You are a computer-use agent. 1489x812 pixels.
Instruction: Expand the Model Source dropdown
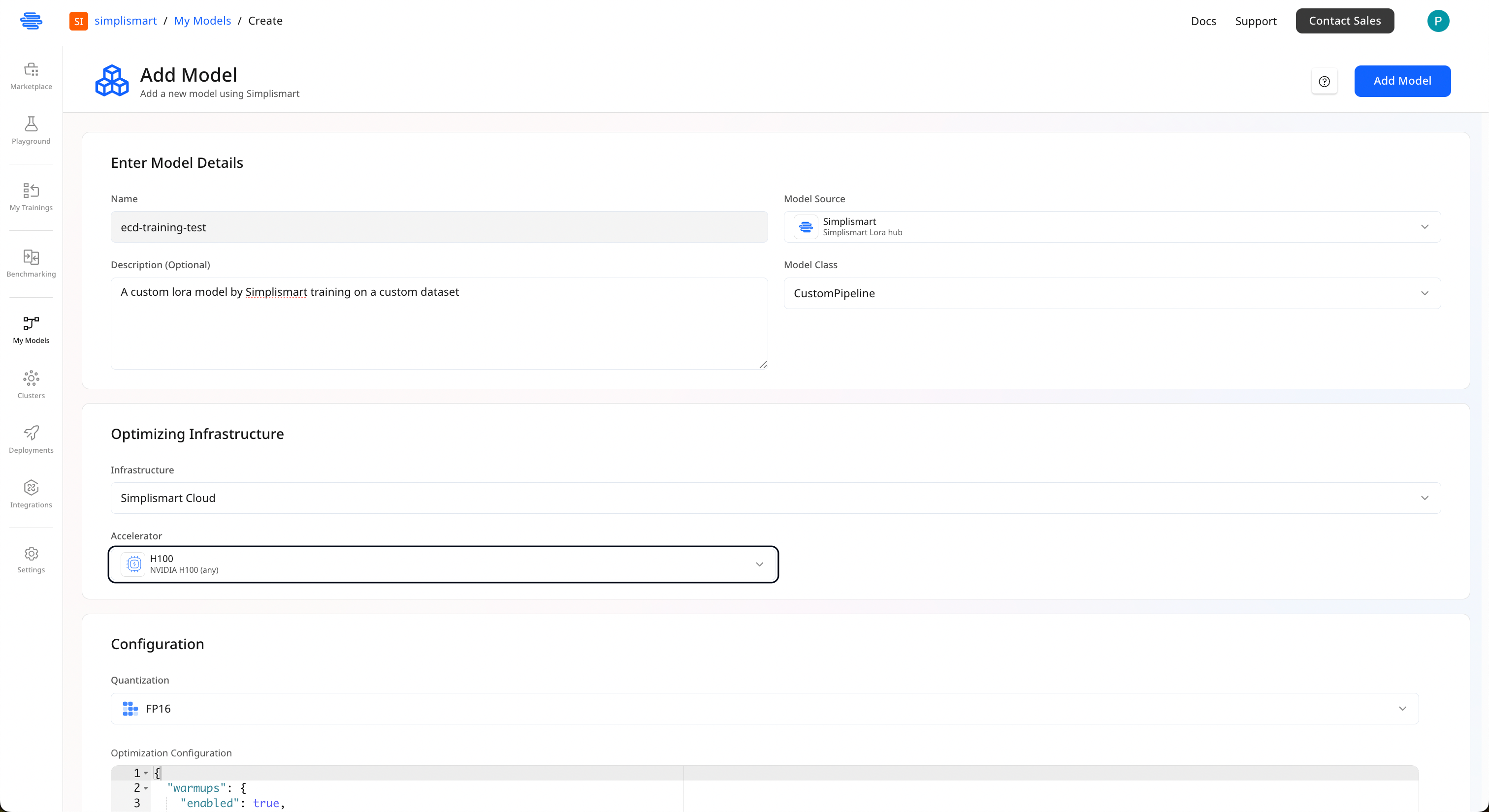pos(1111,227)
